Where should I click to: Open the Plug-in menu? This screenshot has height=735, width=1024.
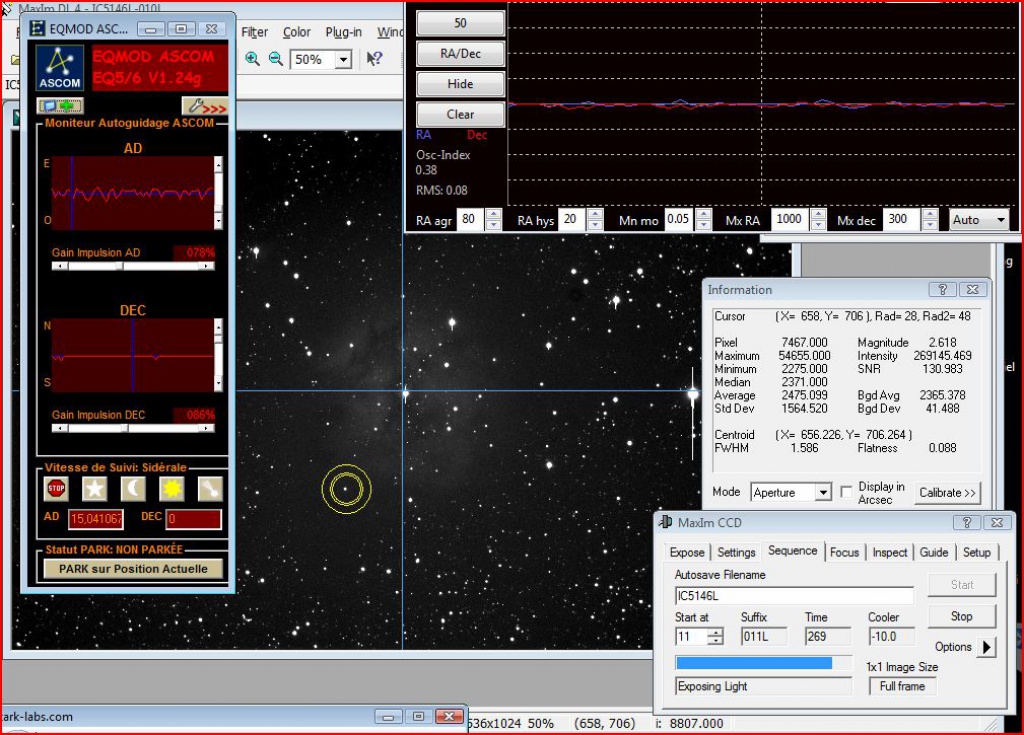(x=343, y=32)
